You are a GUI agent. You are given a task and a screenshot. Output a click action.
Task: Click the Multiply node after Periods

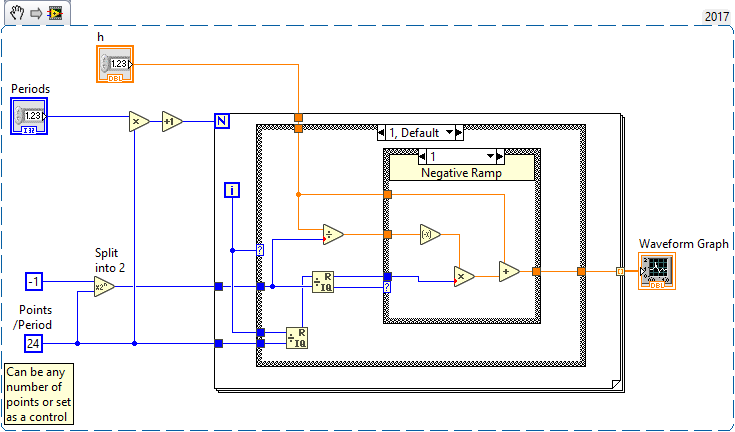139,121
